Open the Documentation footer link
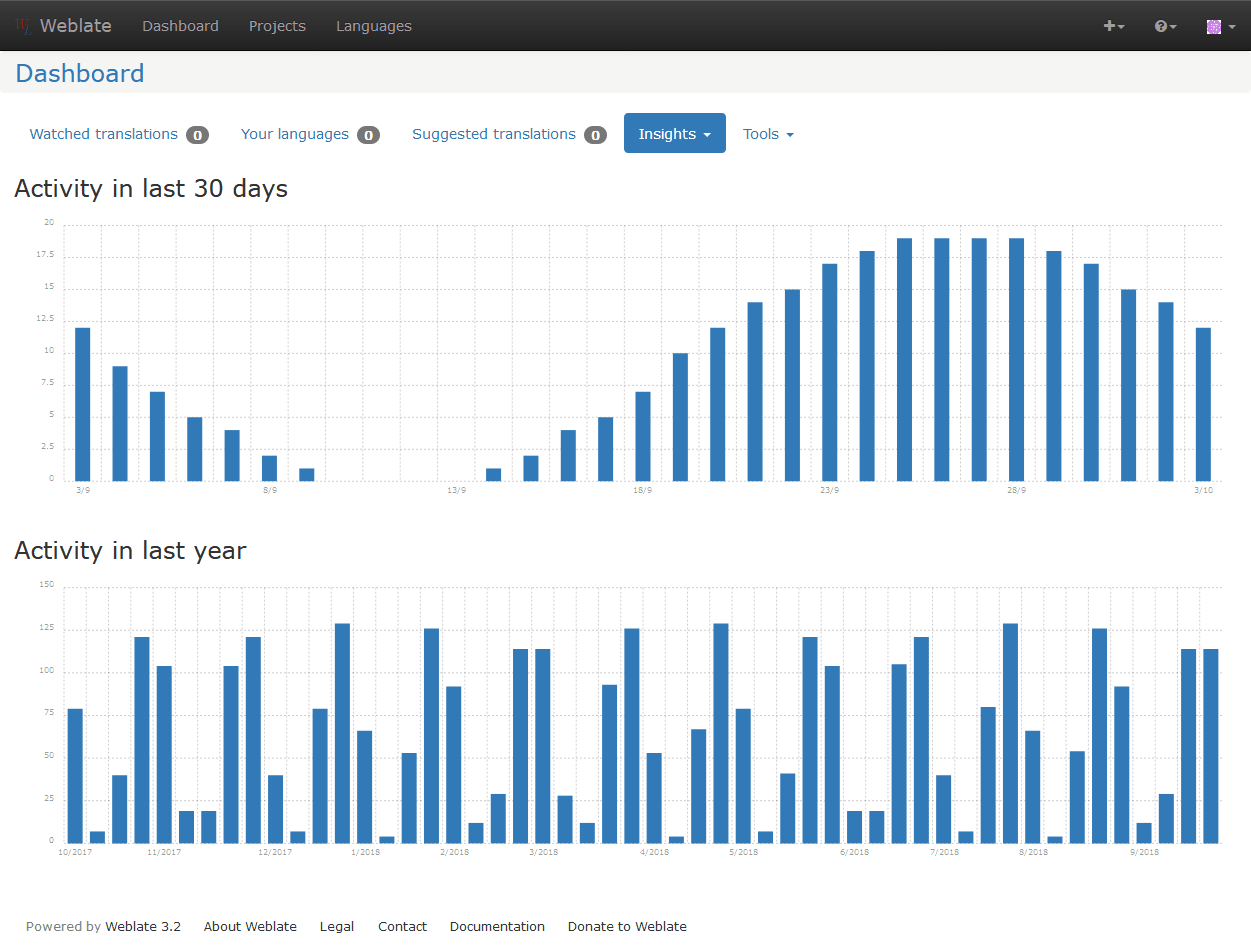Image resolution: width=1251 pixels, height=946 pixels. coord(497,927)
